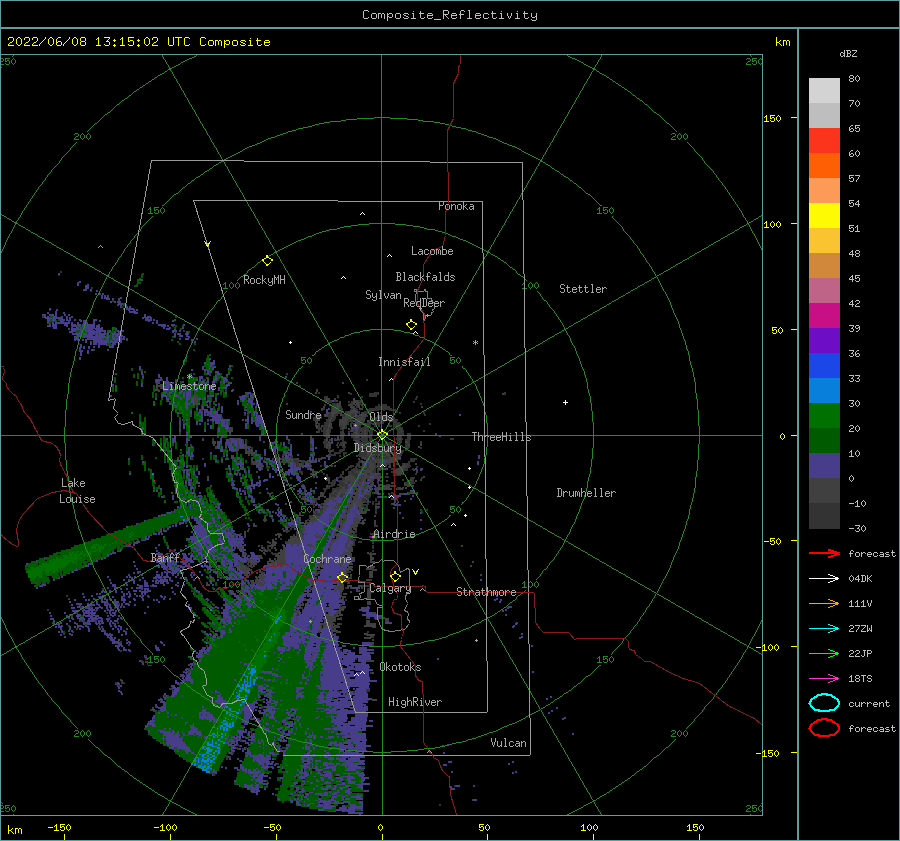The image size is (900, 841).
Task: Click the white plus marker east of ThreeHills
Action: pyautogui.click(x=565, y=402)
